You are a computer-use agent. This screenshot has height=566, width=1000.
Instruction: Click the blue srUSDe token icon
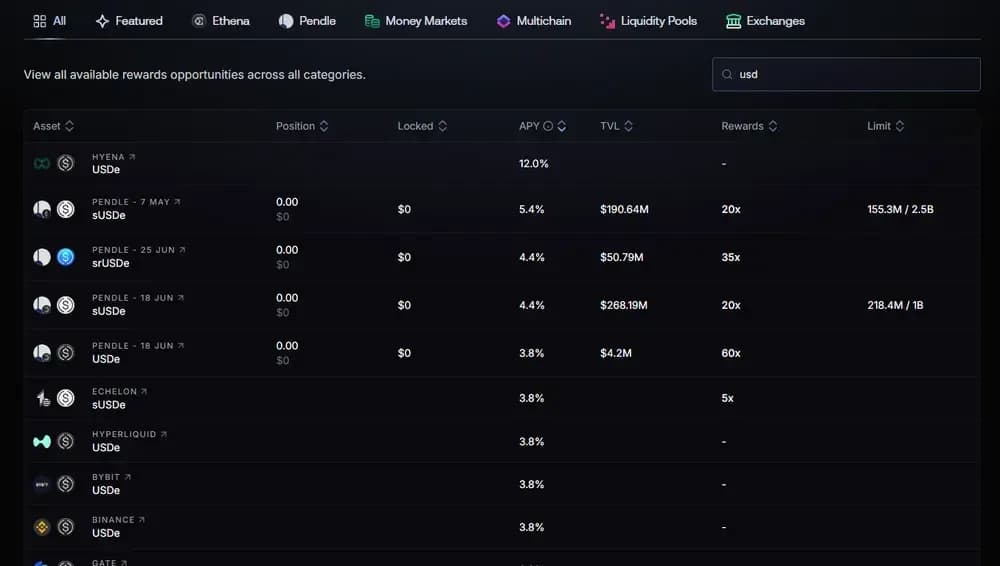click(66, 257)
